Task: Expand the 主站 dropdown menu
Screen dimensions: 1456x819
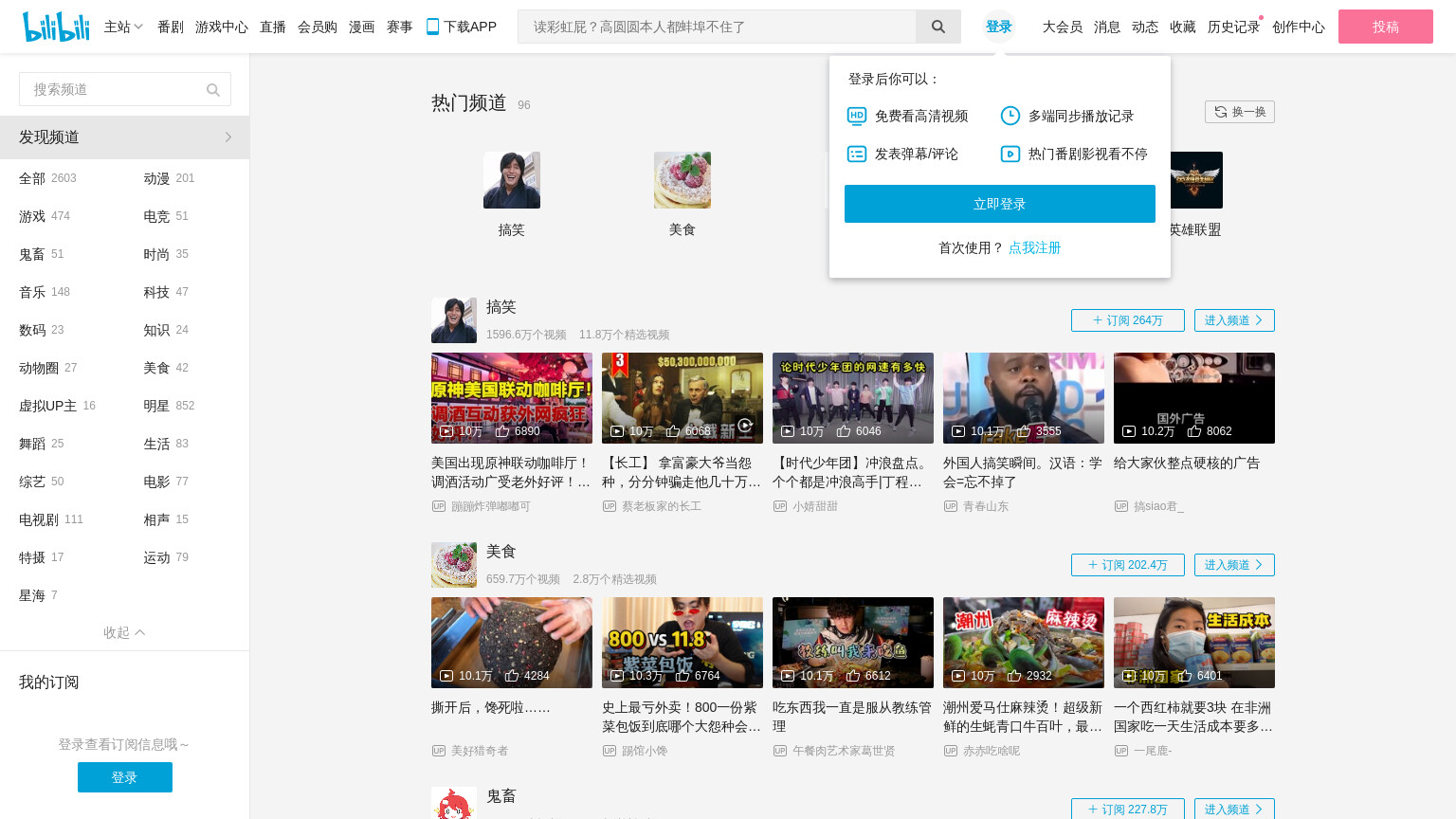Action: coord(124,27)
